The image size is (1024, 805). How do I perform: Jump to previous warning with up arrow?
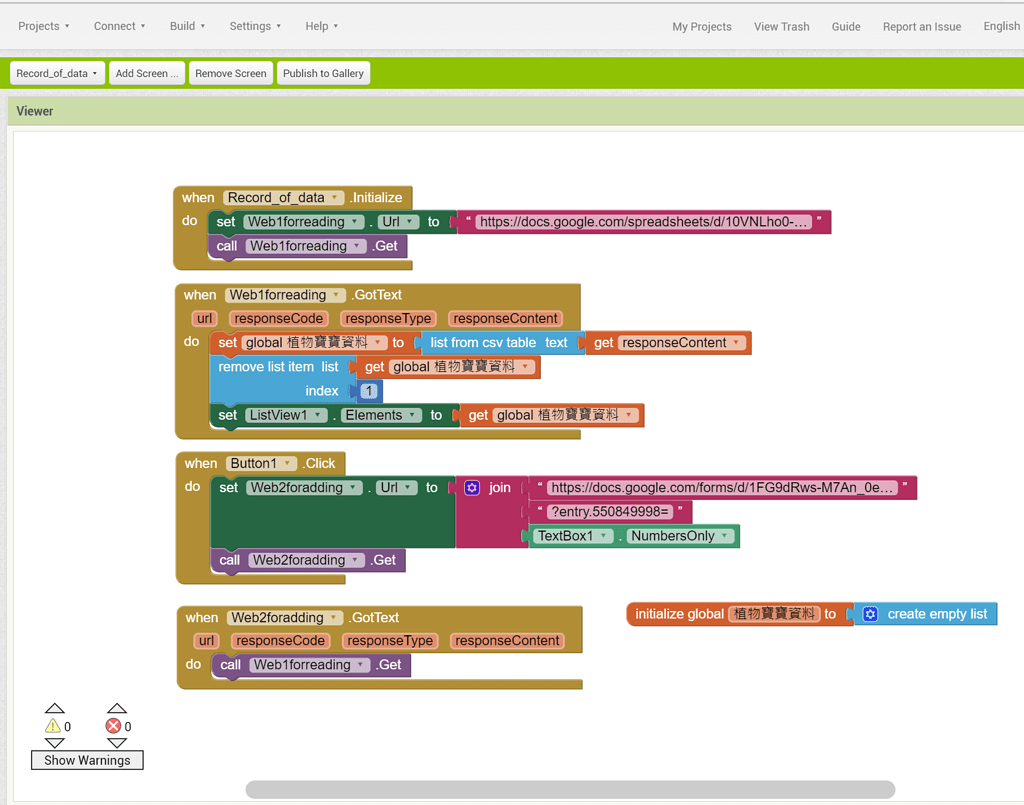pyautogui.click(x=54, y=709)
